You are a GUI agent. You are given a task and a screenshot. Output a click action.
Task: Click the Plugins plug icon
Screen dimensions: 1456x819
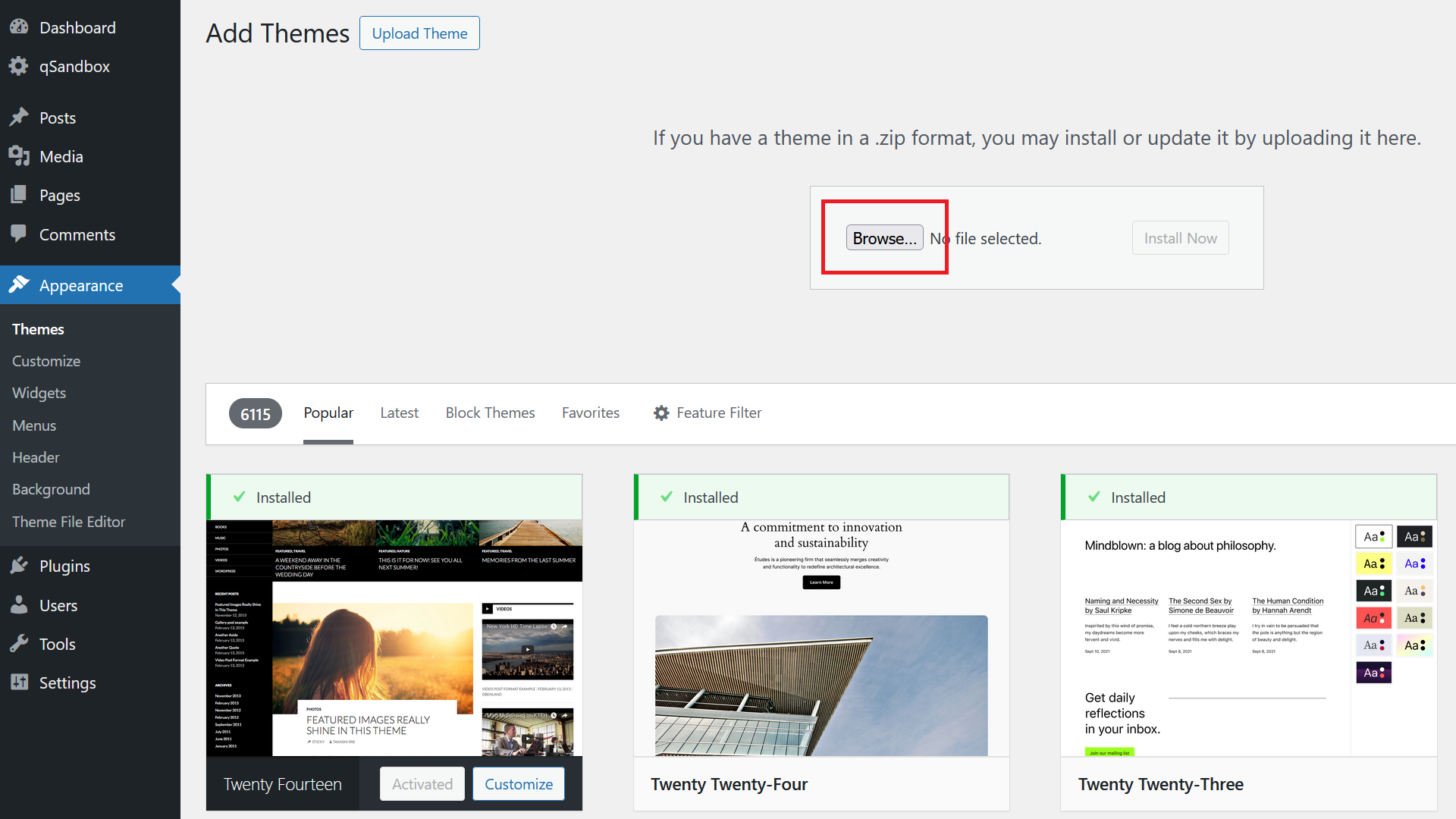pos(19,566)
